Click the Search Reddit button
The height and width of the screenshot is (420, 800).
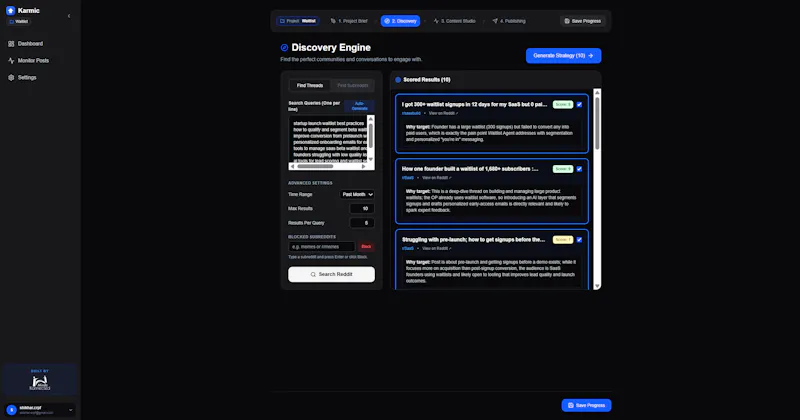tap(331, 275)
